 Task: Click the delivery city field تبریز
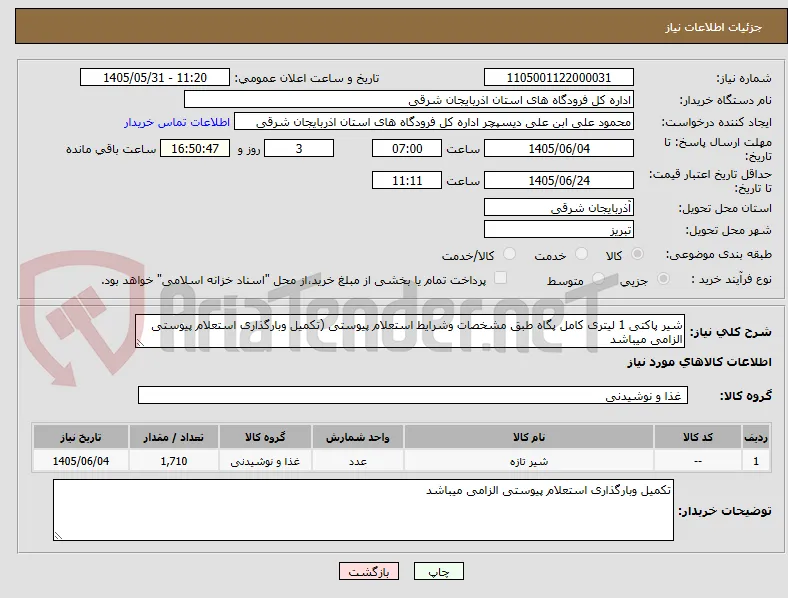tap(559, 229)
